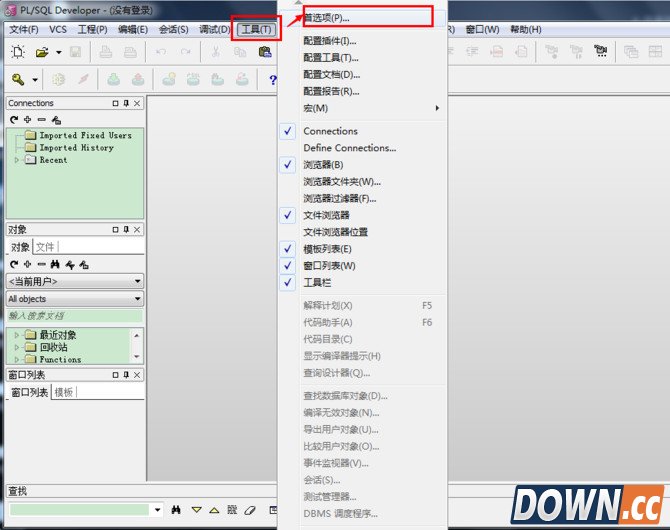Click the blue question mark help icon
This screenshot has height=530, width=670.
pos(273,80)
